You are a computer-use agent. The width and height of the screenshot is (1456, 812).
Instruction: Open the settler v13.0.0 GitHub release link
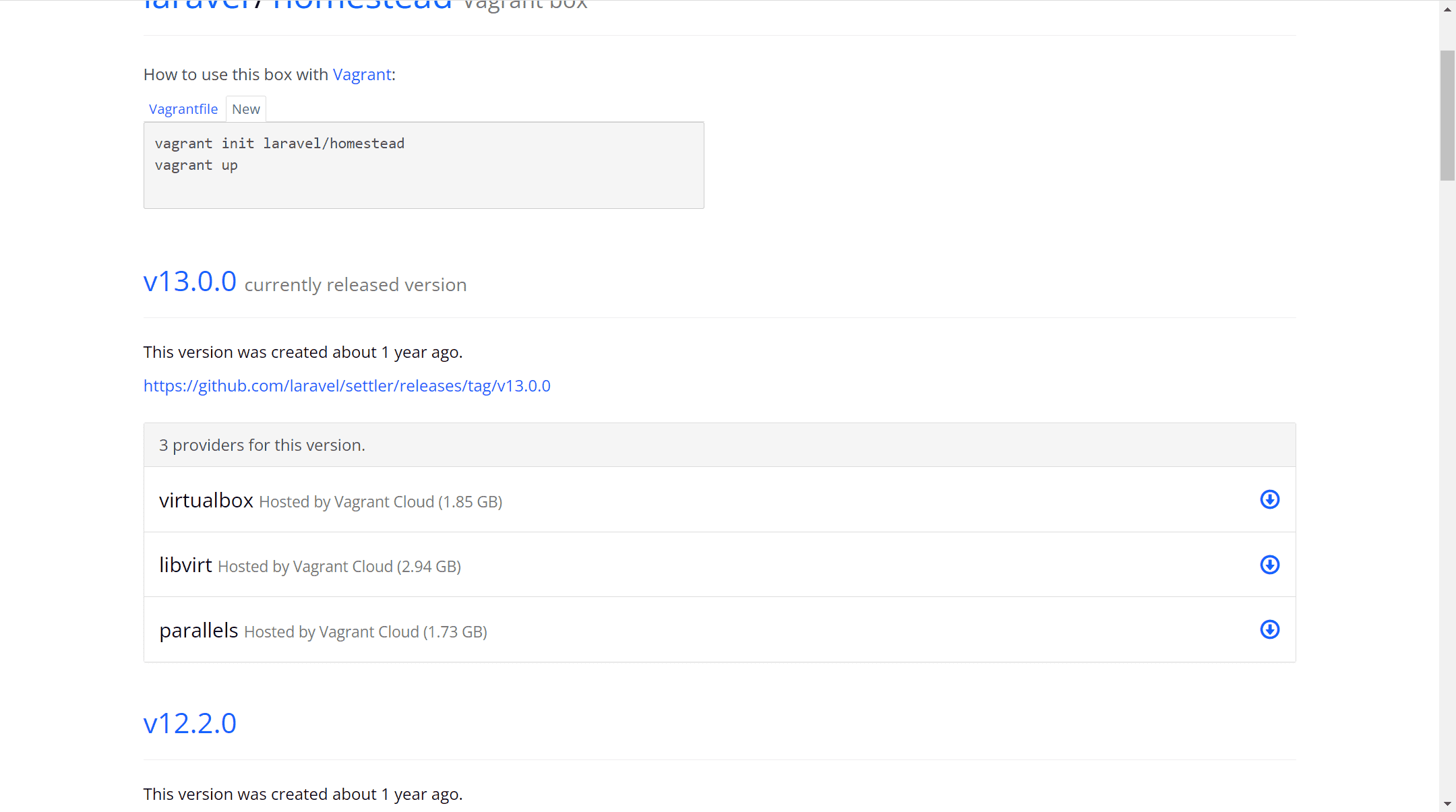[x=347, y=386]
